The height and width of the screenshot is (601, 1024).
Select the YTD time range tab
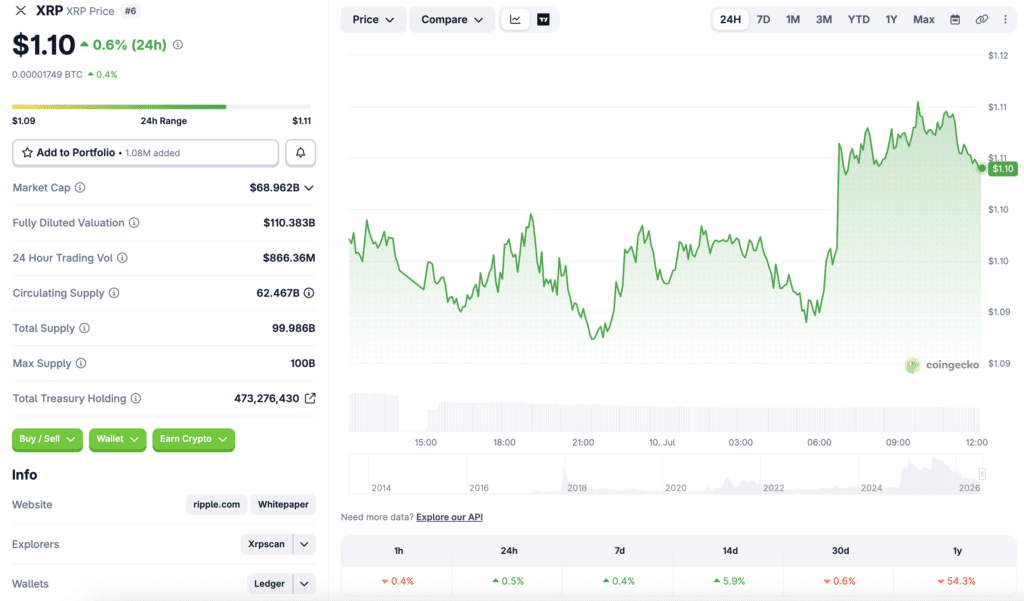(x=858, y=20)
